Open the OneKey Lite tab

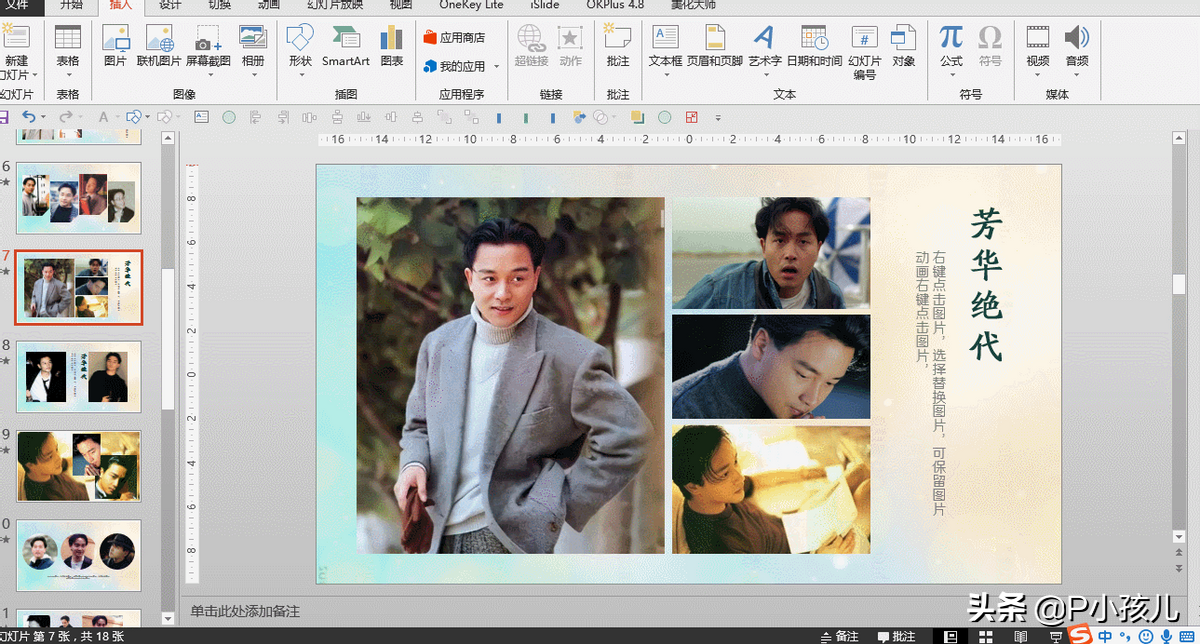coord(471,5)
